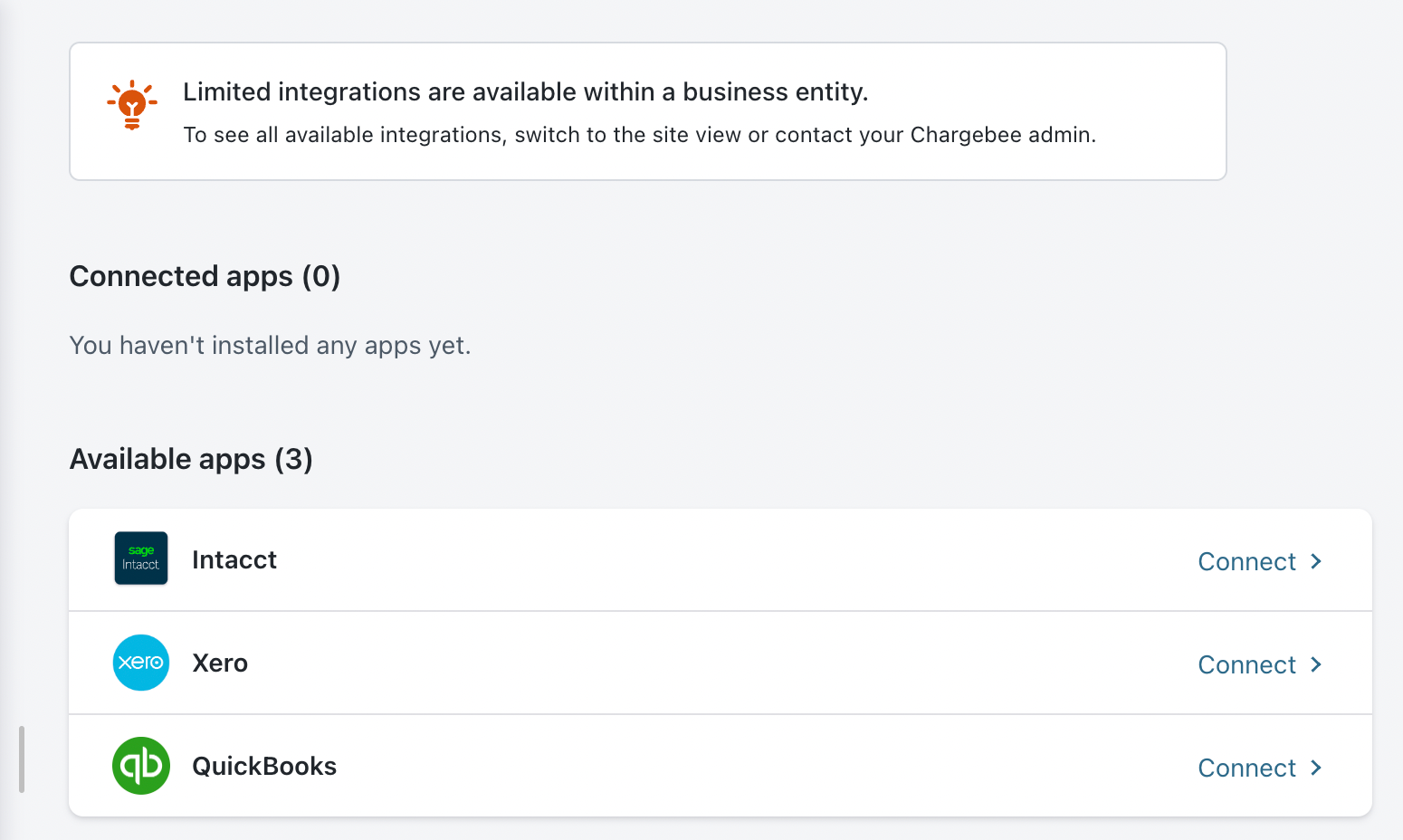The width and height of the screenshot is (1403, 840).
Task: Click the Sage Intacct logo icon
Action: click(x=141, y=558)
